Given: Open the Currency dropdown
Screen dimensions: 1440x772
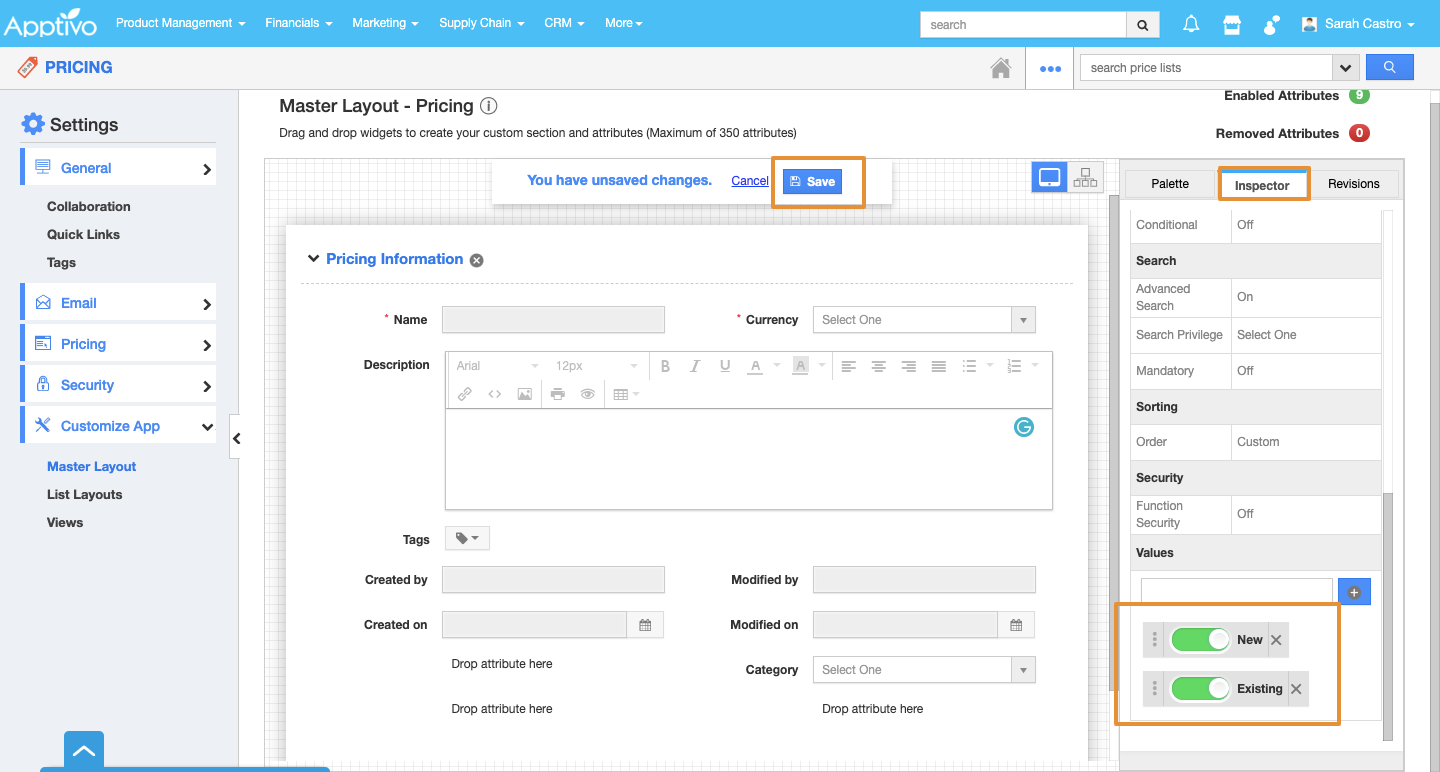Looking at the screenshot, I should click(924, 320).
